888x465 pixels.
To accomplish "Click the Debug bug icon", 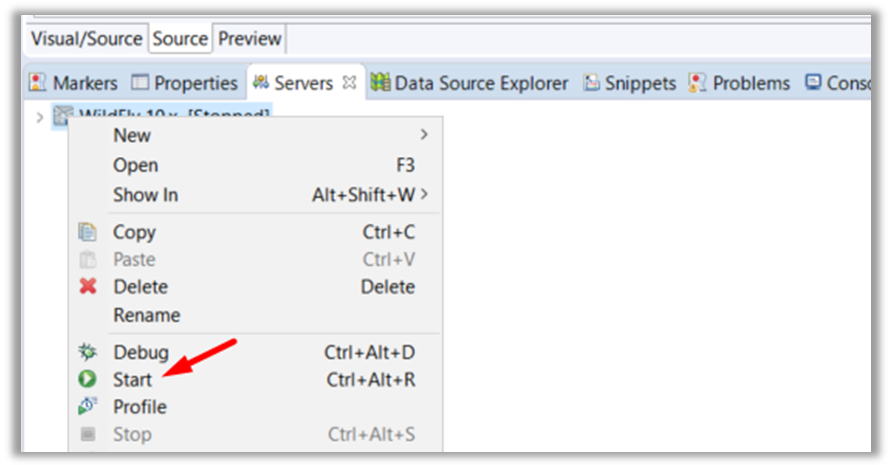I will [88, 352].
